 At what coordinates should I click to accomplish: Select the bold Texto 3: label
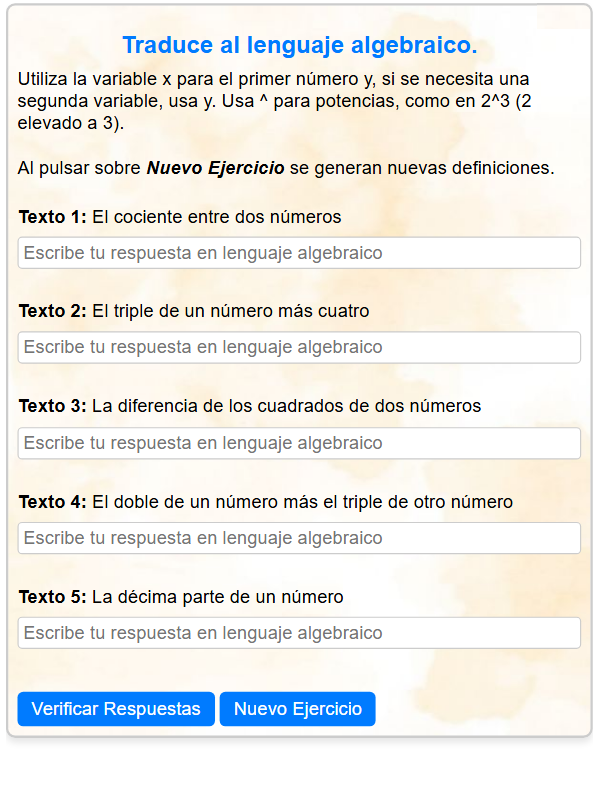[x=53, y=406]
